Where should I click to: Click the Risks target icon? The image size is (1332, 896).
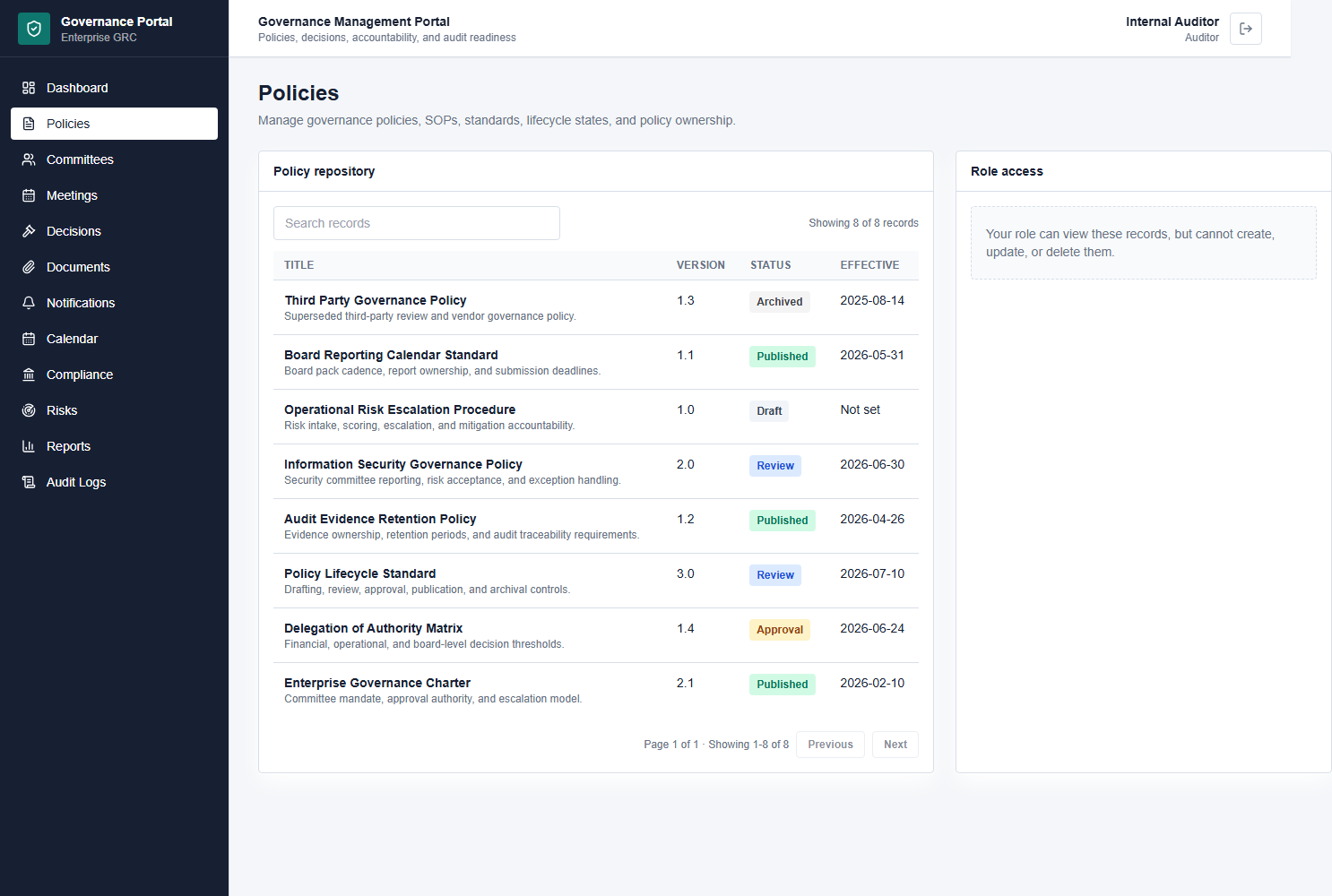(29, 410)
